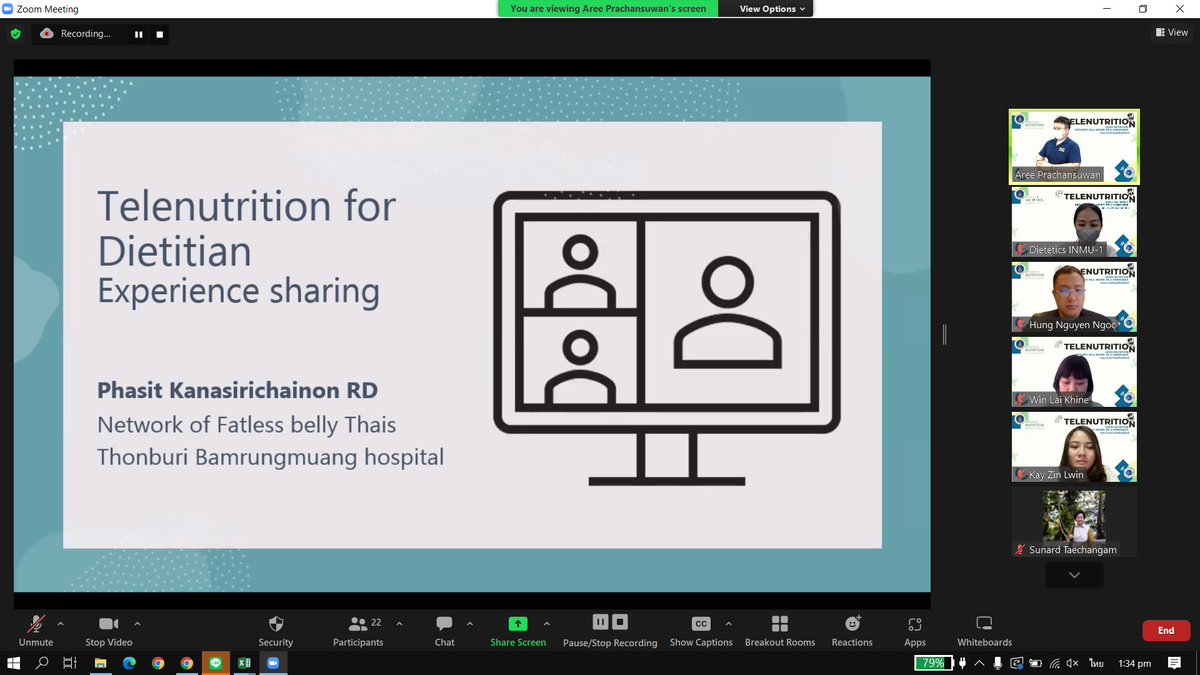
Task: Start Share Screen
Action: 518,629
